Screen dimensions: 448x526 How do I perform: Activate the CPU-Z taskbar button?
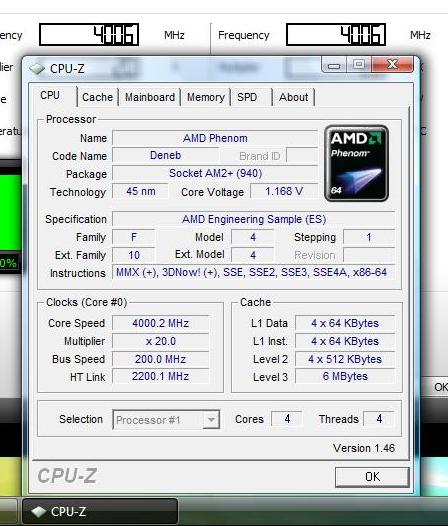[x=100, y=511]
